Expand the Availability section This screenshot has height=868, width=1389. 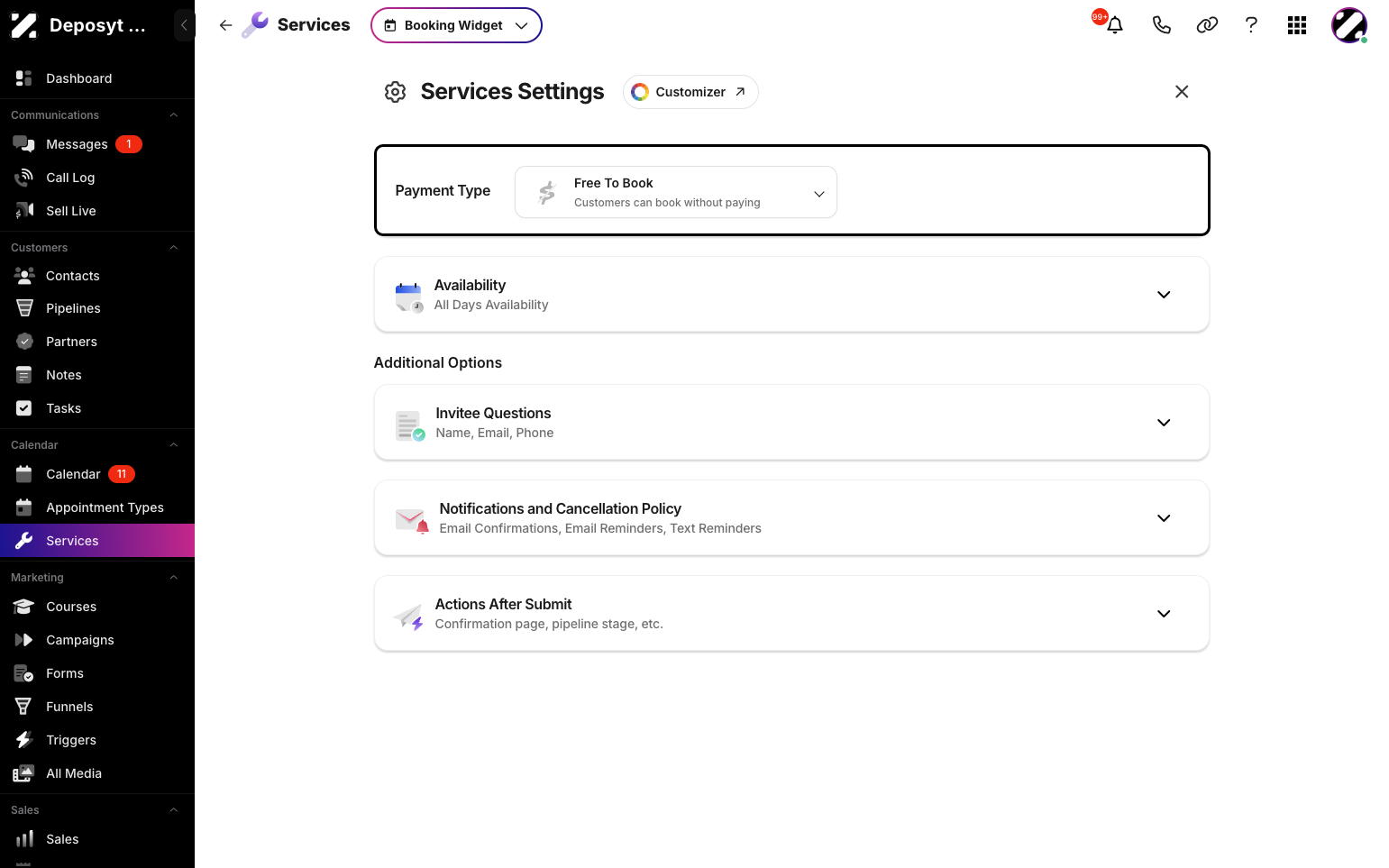[x=791, y=295]
